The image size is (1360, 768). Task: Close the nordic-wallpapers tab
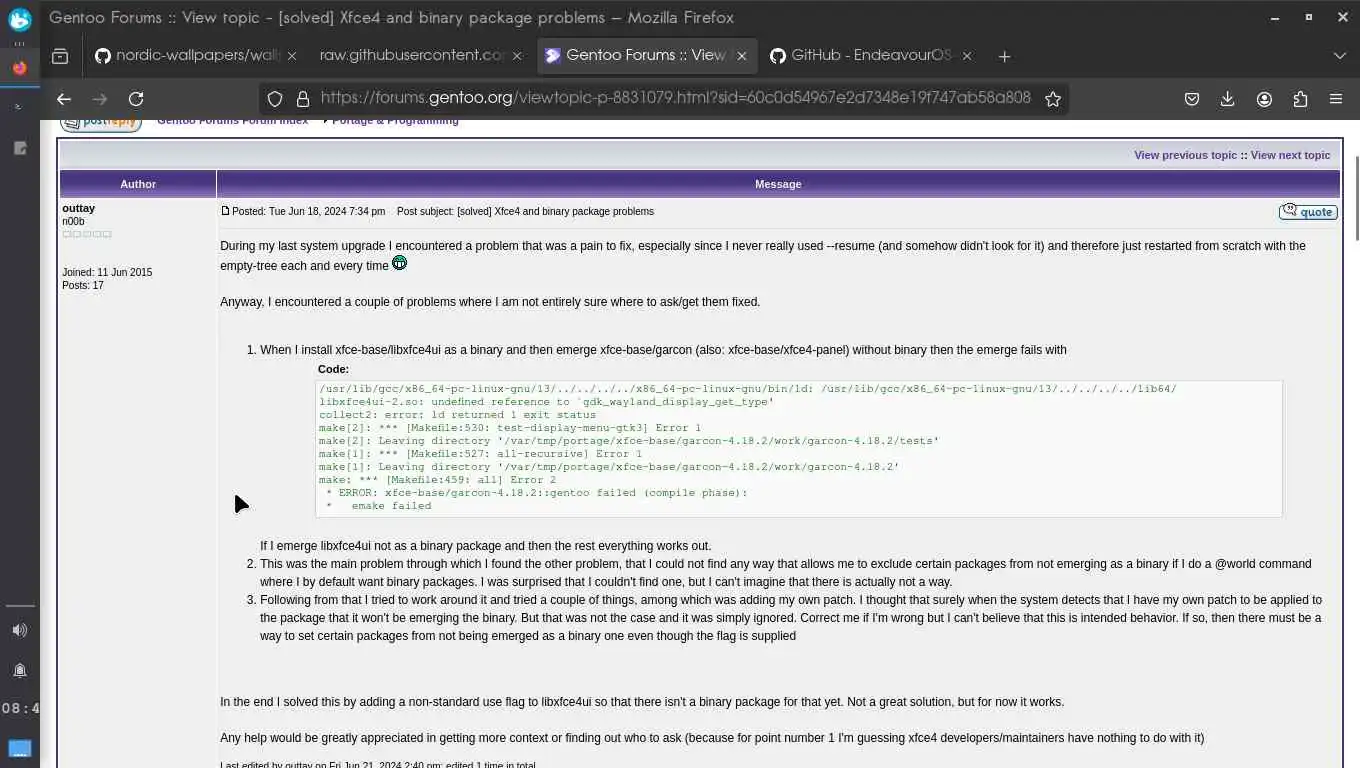(292, 56)
